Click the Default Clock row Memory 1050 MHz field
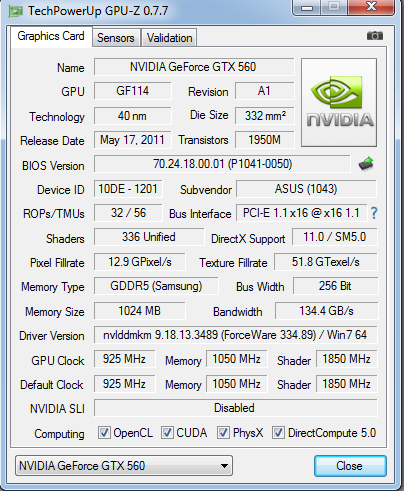The image size is (414, 491). point(237,384)
